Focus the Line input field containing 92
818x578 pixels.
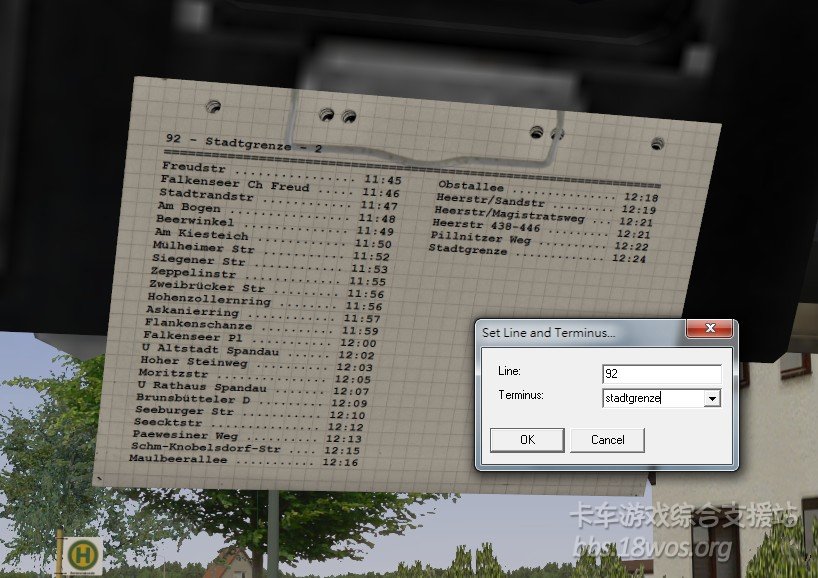661,374
